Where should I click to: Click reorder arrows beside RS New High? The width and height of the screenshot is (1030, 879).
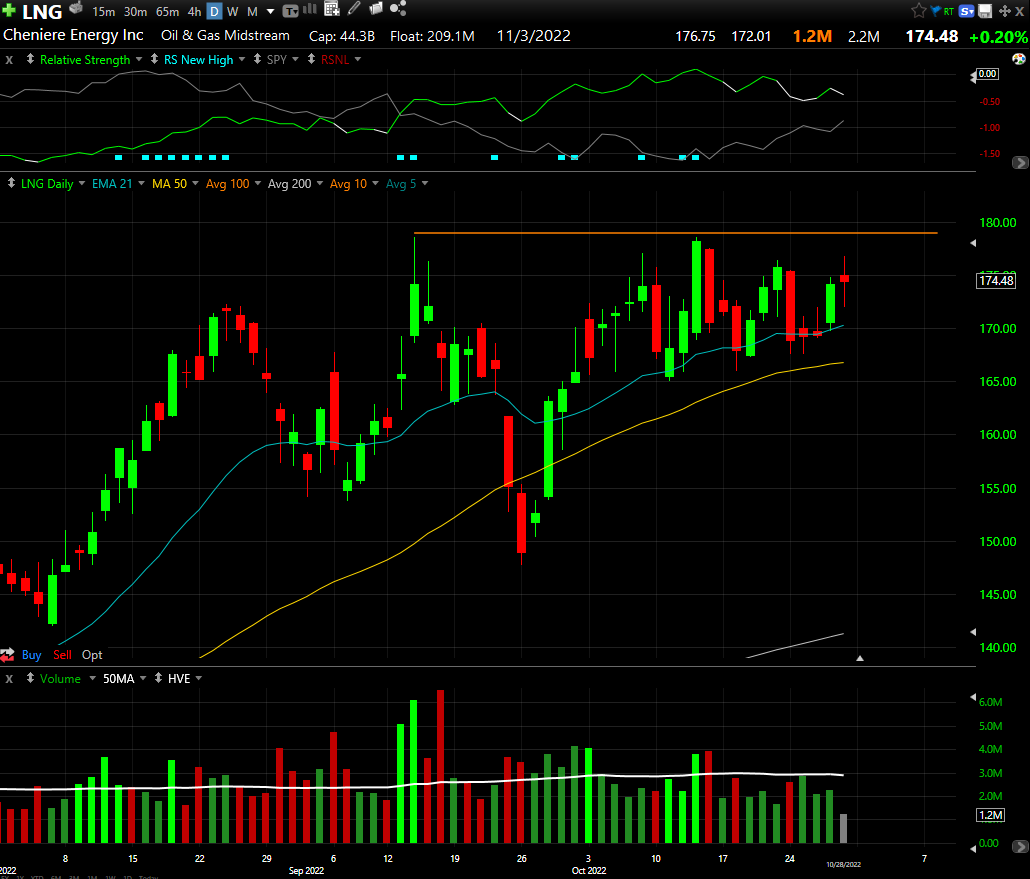click(x=154, y=59)
